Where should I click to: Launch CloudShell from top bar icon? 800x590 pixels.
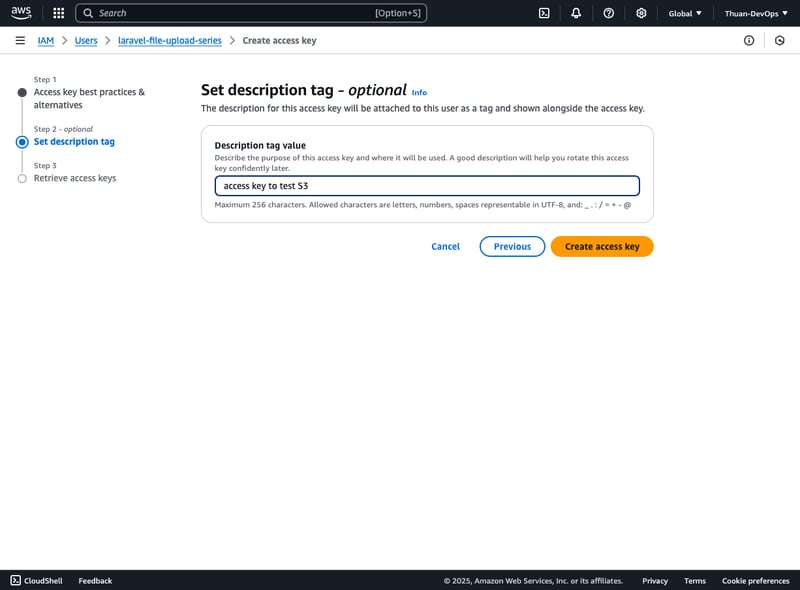[x=544, y=13]
